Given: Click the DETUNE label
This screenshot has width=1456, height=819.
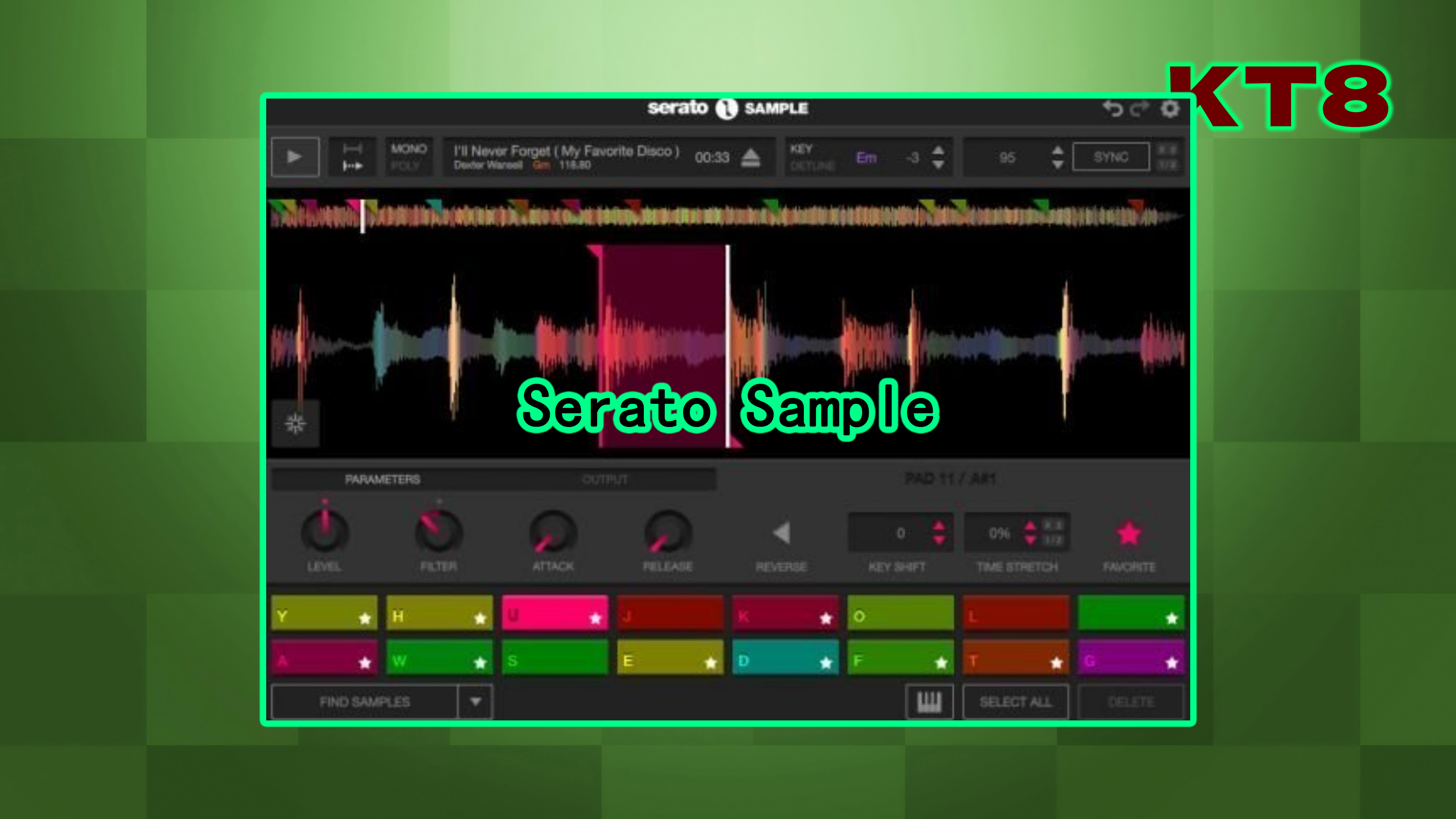Looking at the screenshot, I should pyautogui.click(x=812, y=166).
